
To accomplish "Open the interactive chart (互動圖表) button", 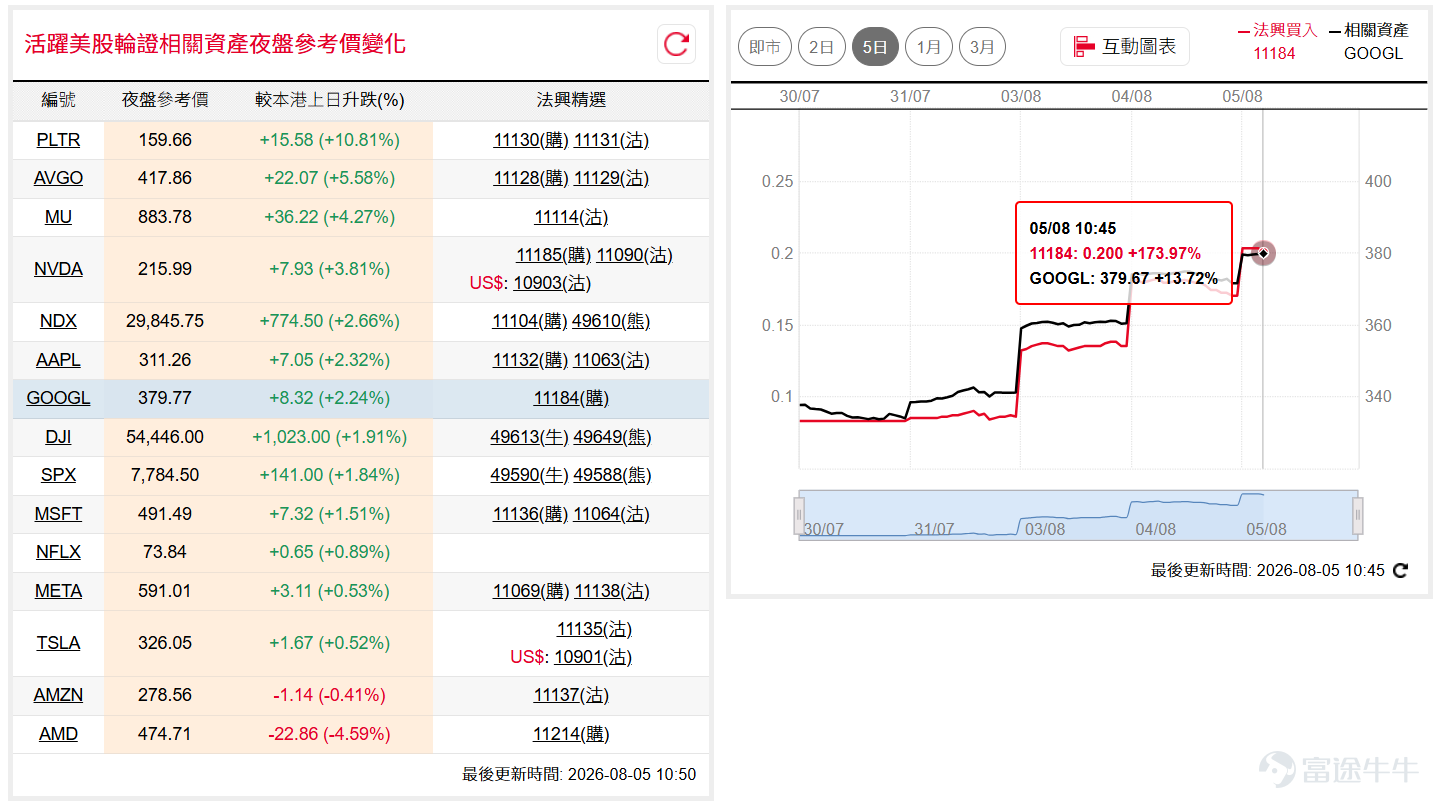I will [1125, 46].
